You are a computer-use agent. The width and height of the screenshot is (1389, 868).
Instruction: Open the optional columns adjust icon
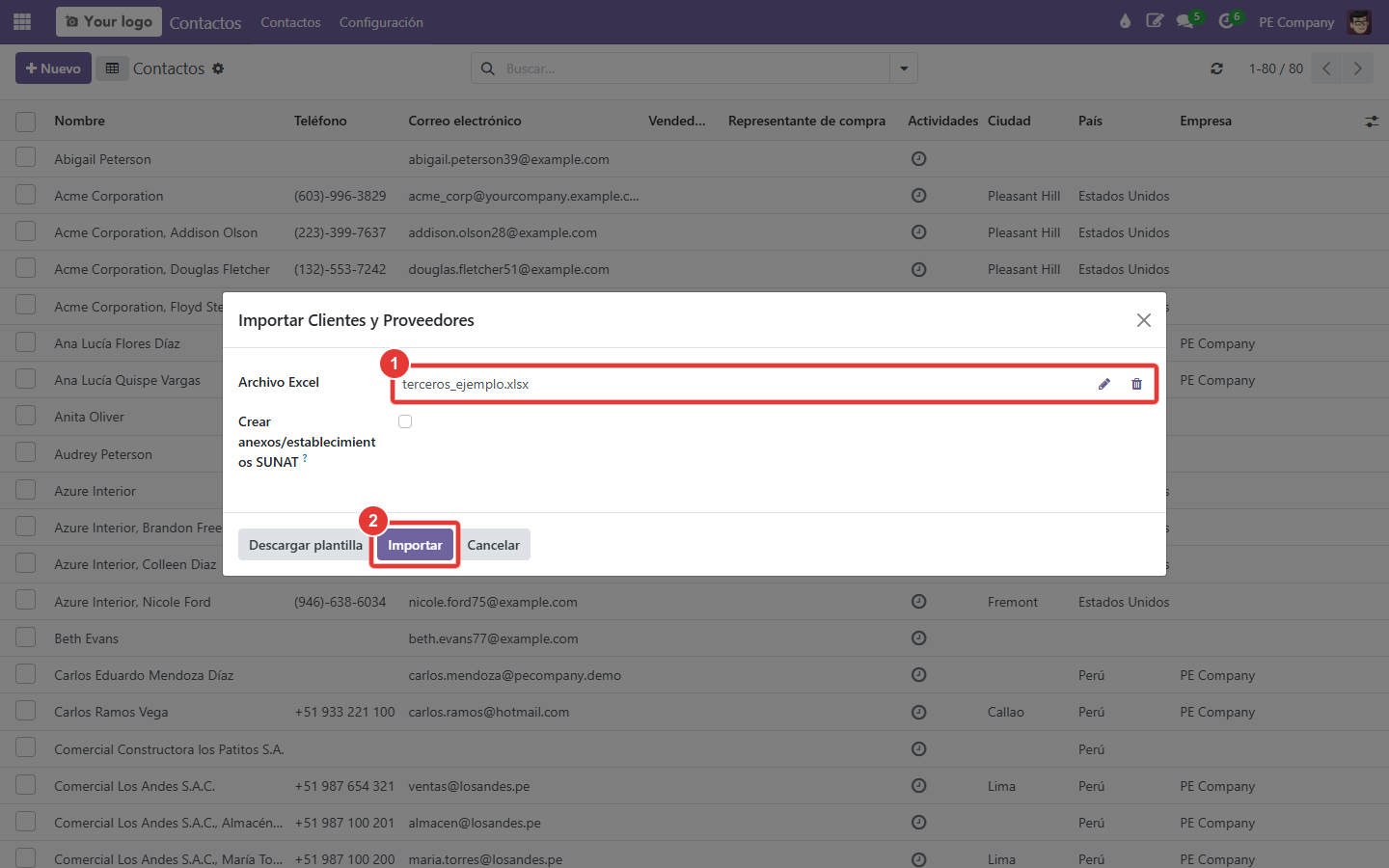(1371, 122)
